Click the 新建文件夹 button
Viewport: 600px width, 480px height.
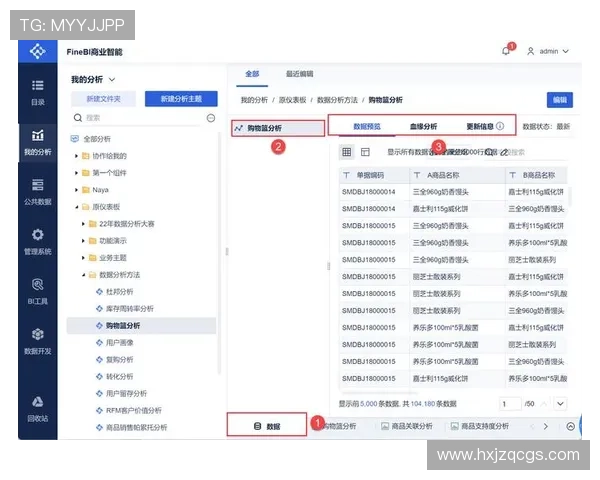(x=103, y=99)
